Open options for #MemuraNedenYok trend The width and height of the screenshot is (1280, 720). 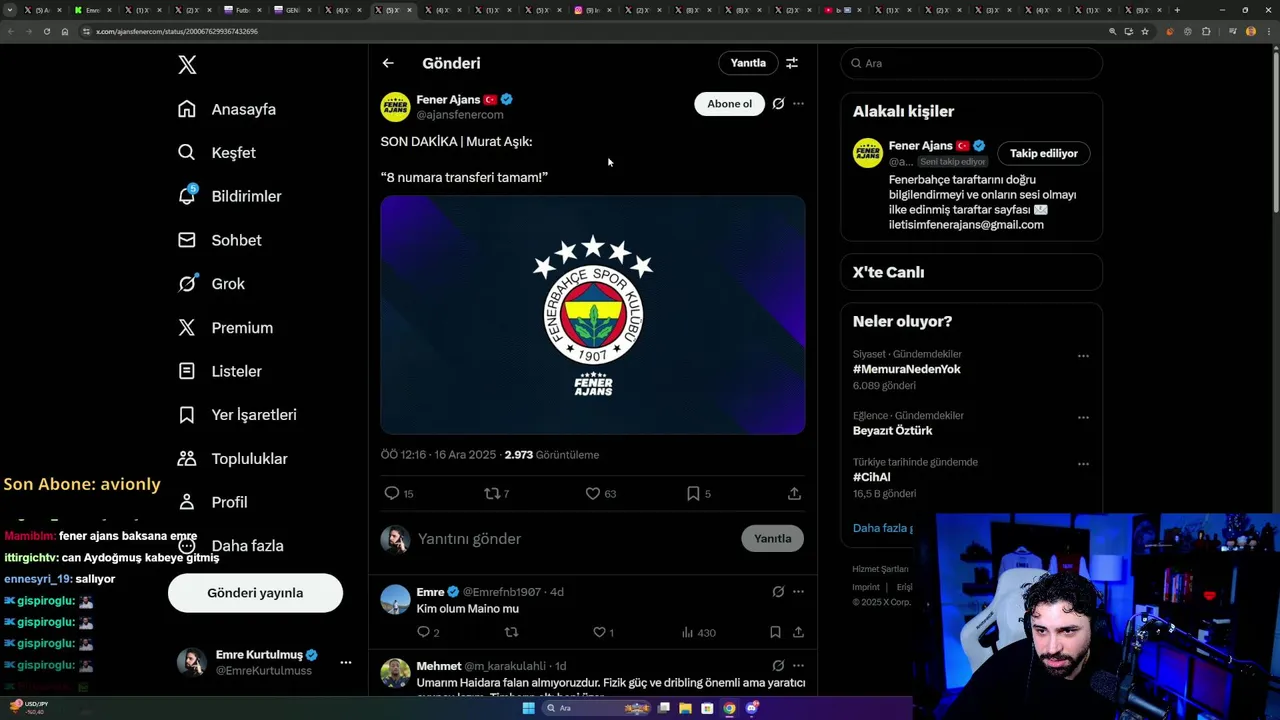click(x=1083, y=356)
